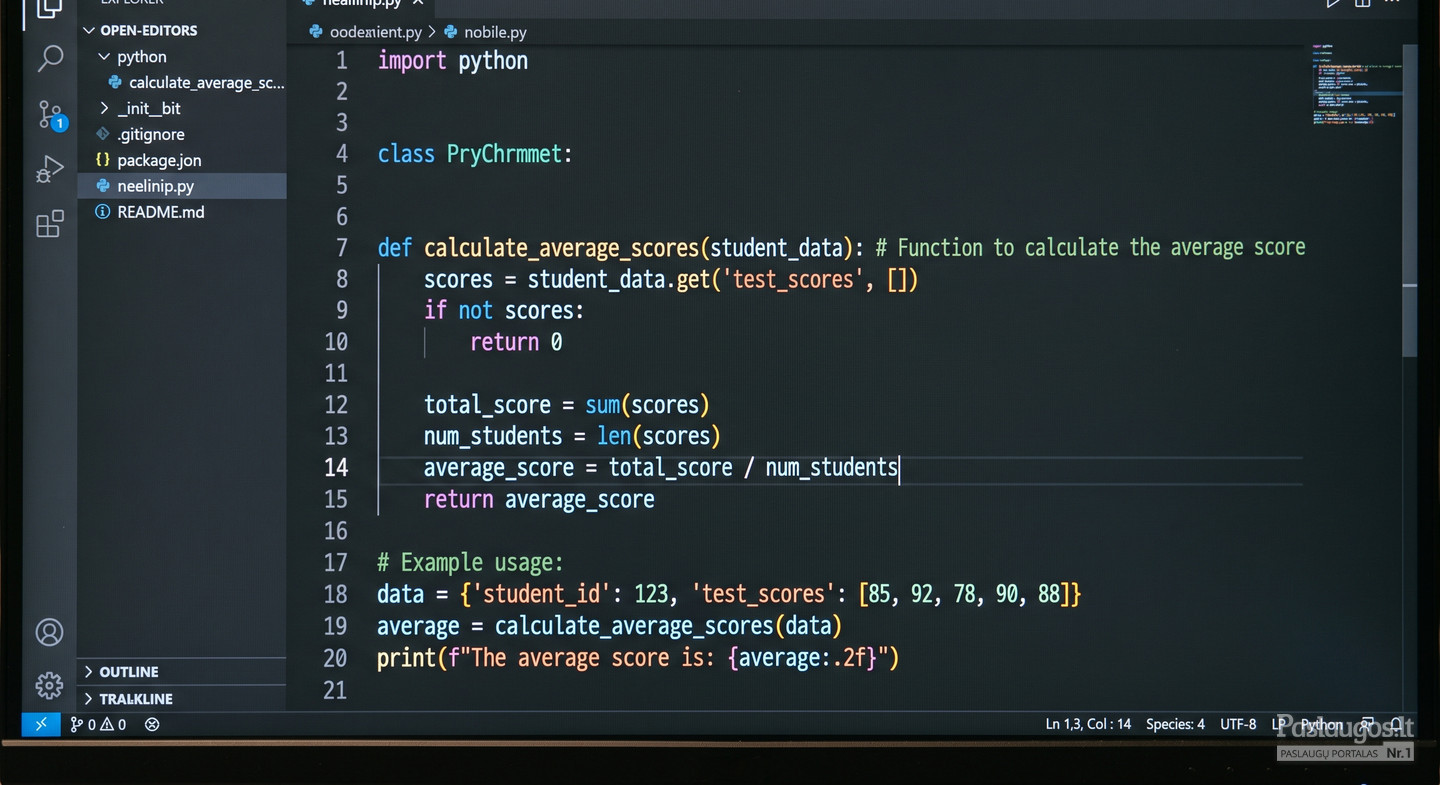Open Source Control view with badge 1
Viewport: 1440px width, 785px height.
point(50,115)
